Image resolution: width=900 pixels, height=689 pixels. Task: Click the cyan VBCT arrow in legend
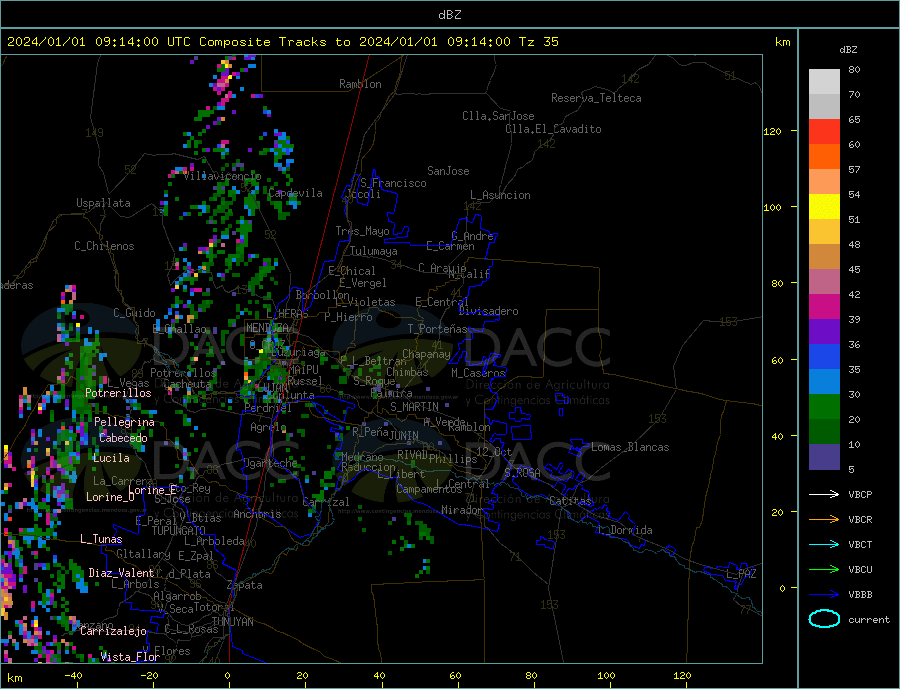click(x=824, y=544)
